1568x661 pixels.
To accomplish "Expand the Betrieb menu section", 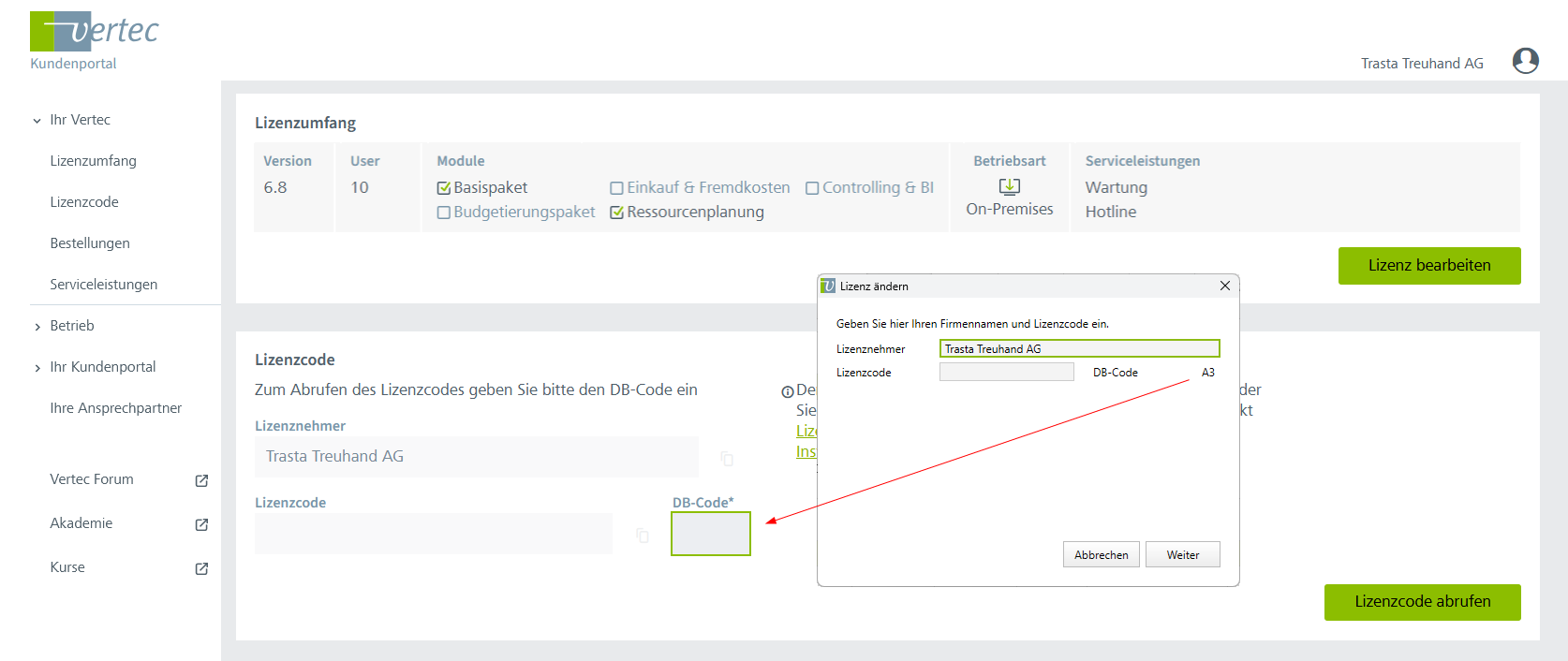I will (x=37, y=327).
